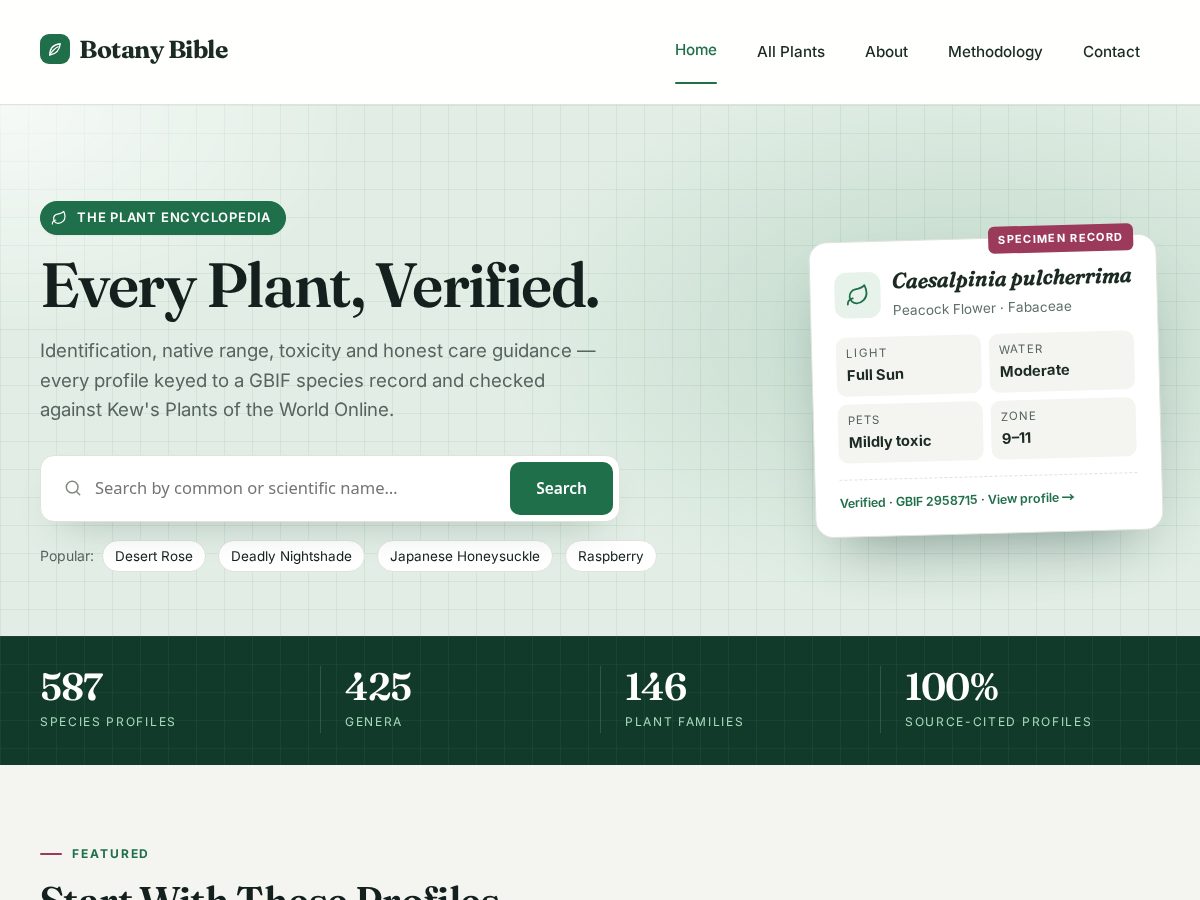Open the About menu item
The height and width of the screenshot is (900, 1200).
(886, 51)
